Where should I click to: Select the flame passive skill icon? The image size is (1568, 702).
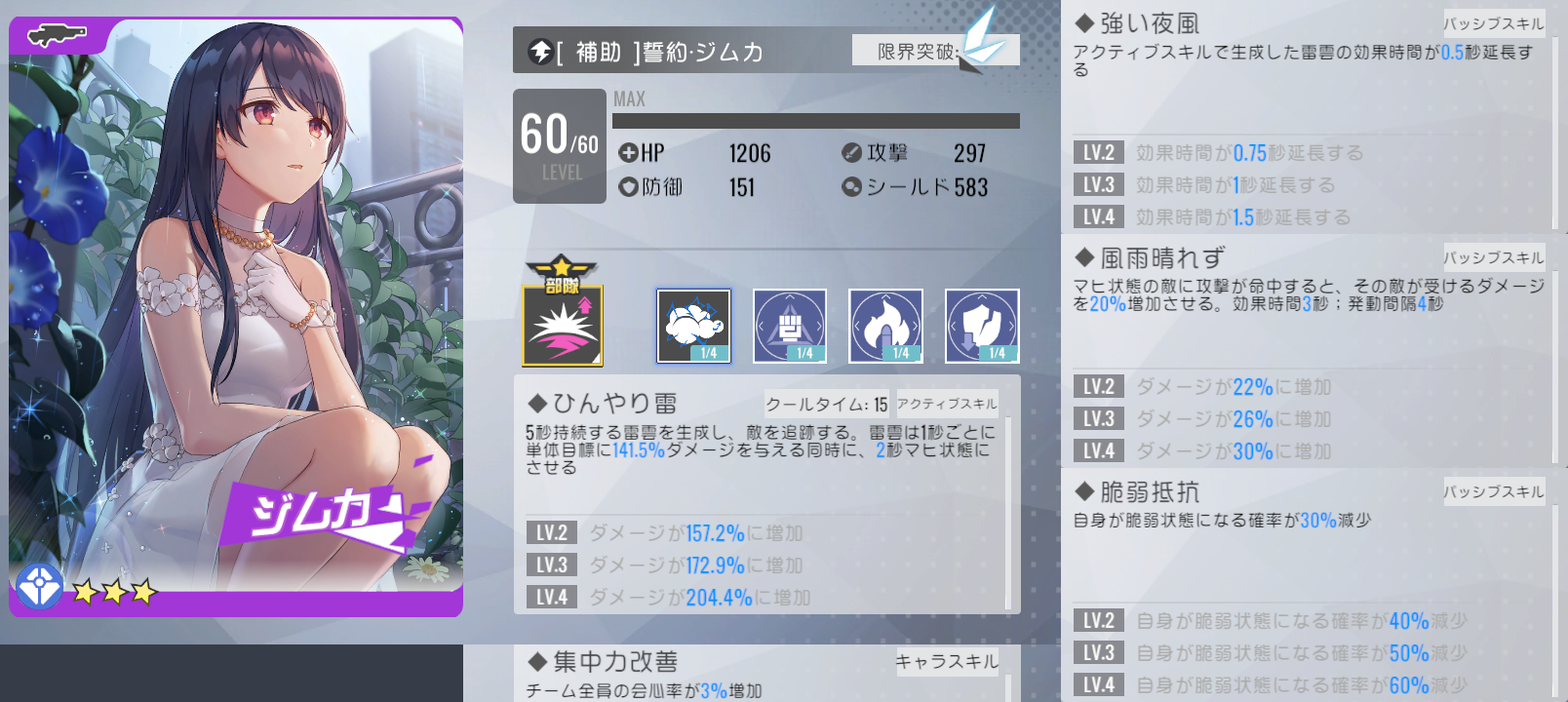885,326
